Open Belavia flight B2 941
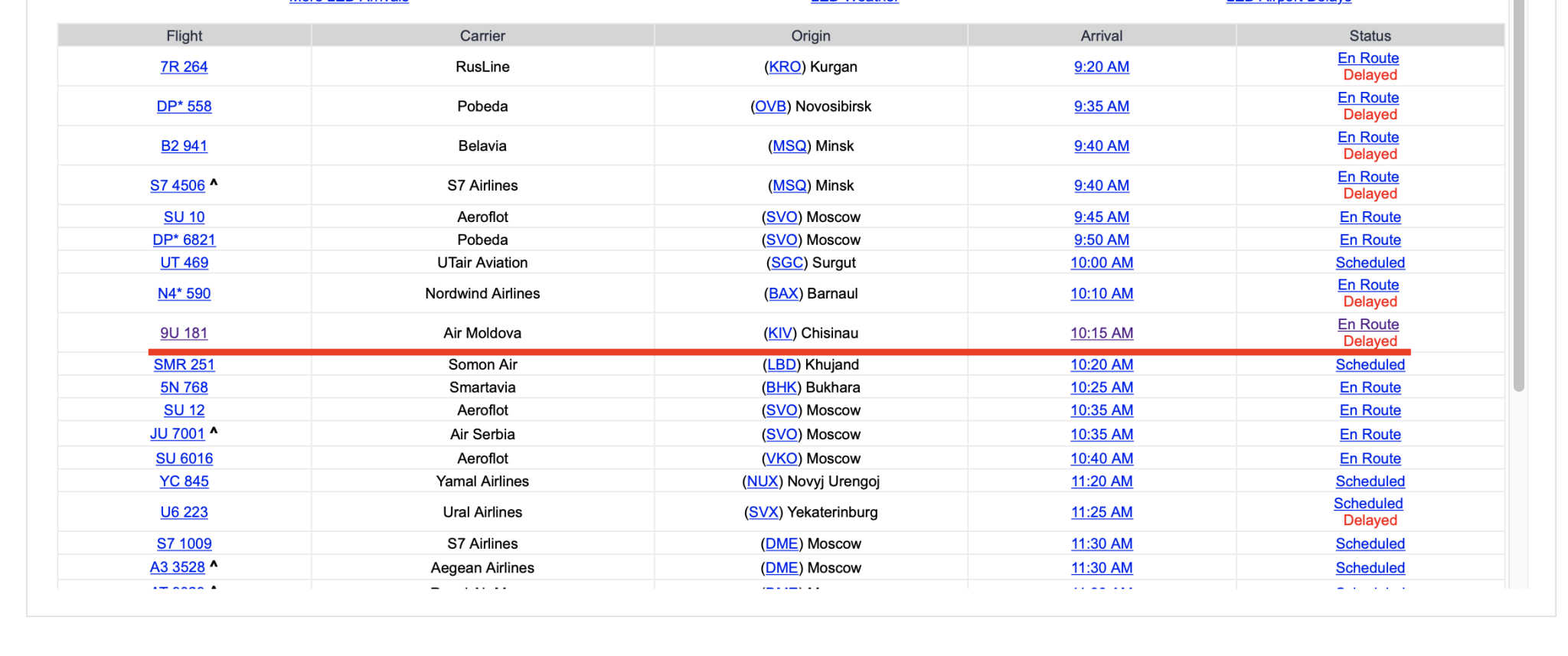The width and height of the screenshot is (1568, 656). point(184,146)
